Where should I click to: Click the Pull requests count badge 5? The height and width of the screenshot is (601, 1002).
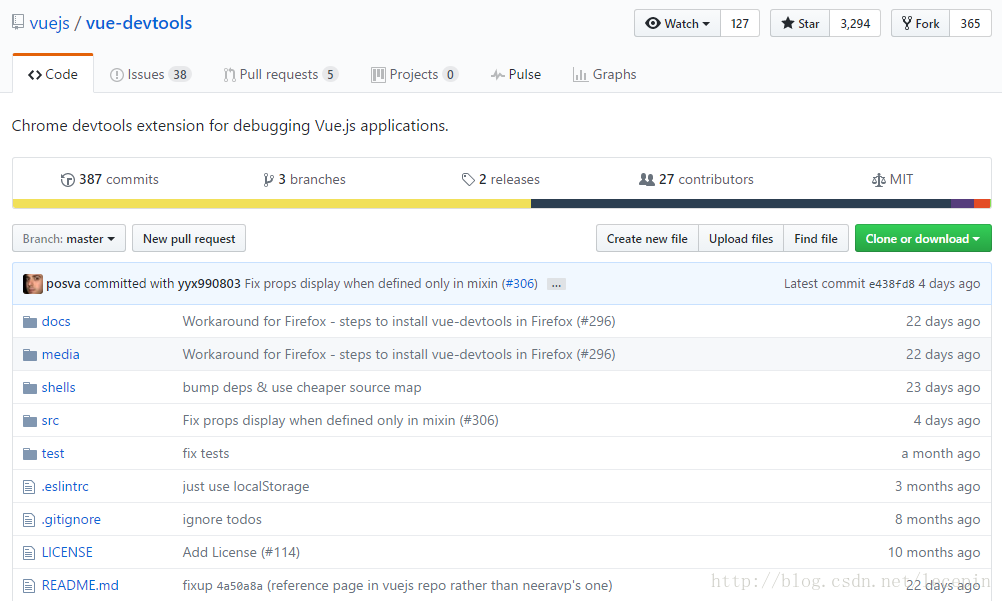pyautogui.click(x=330, y=75)
